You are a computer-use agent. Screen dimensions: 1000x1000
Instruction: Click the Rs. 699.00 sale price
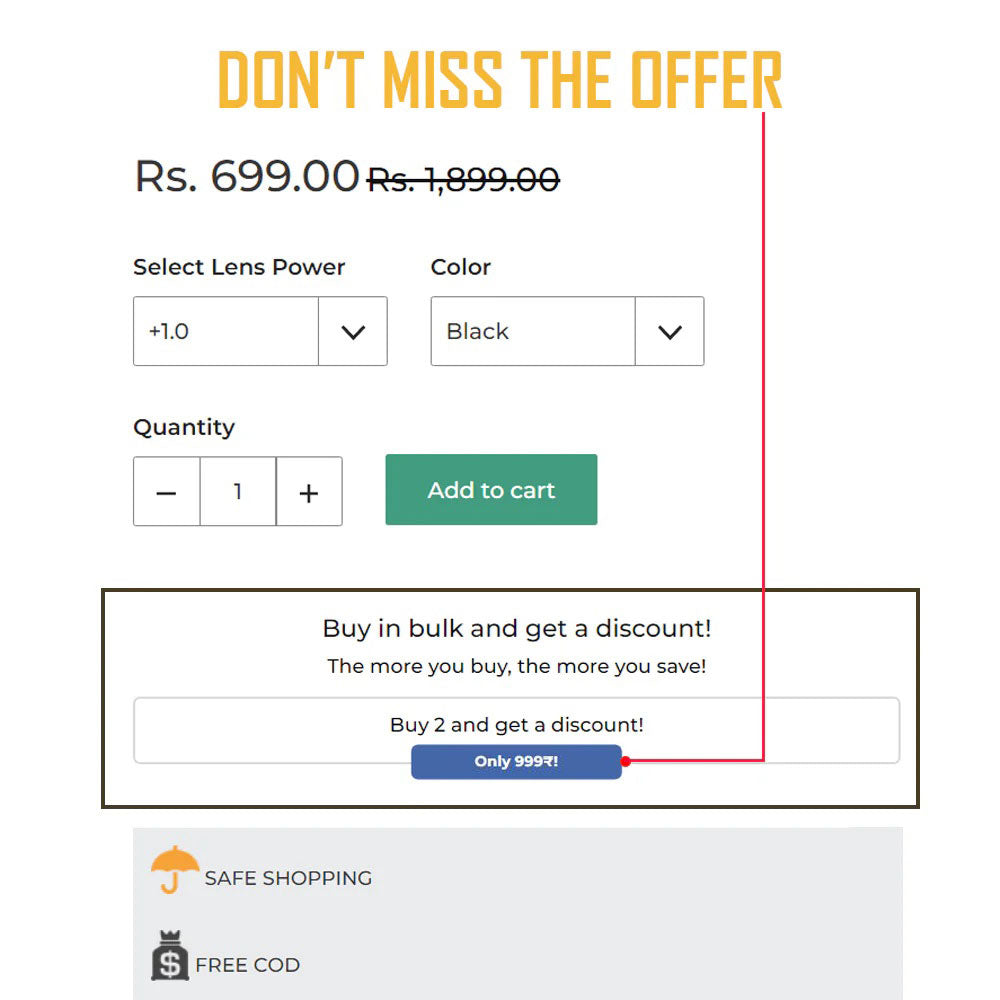247,177
